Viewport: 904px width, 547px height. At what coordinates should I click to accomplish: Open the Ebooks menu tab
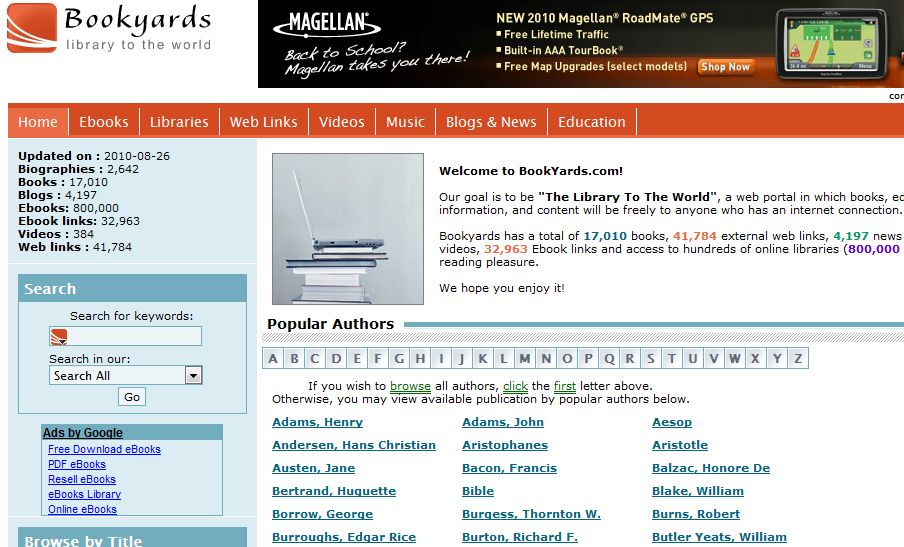click(104, 122)
